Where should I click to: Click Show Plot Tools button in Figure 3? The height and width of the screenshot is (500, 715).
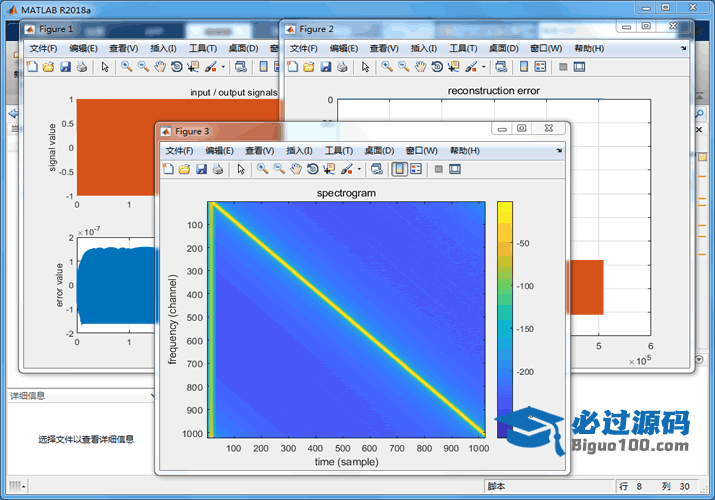click(x=455, y=169)
